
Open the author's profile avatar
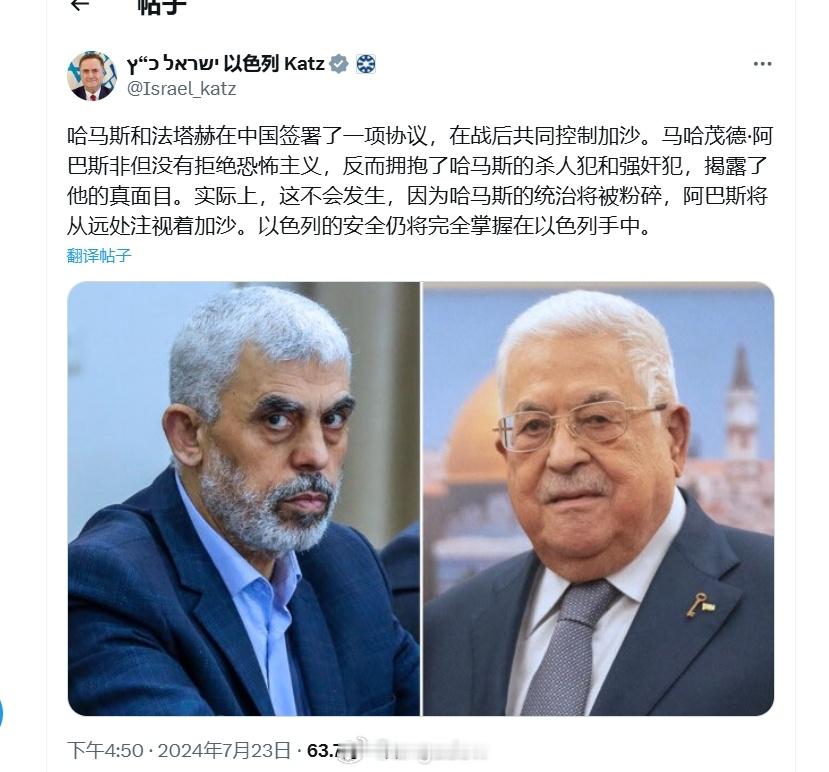[91, 76]
